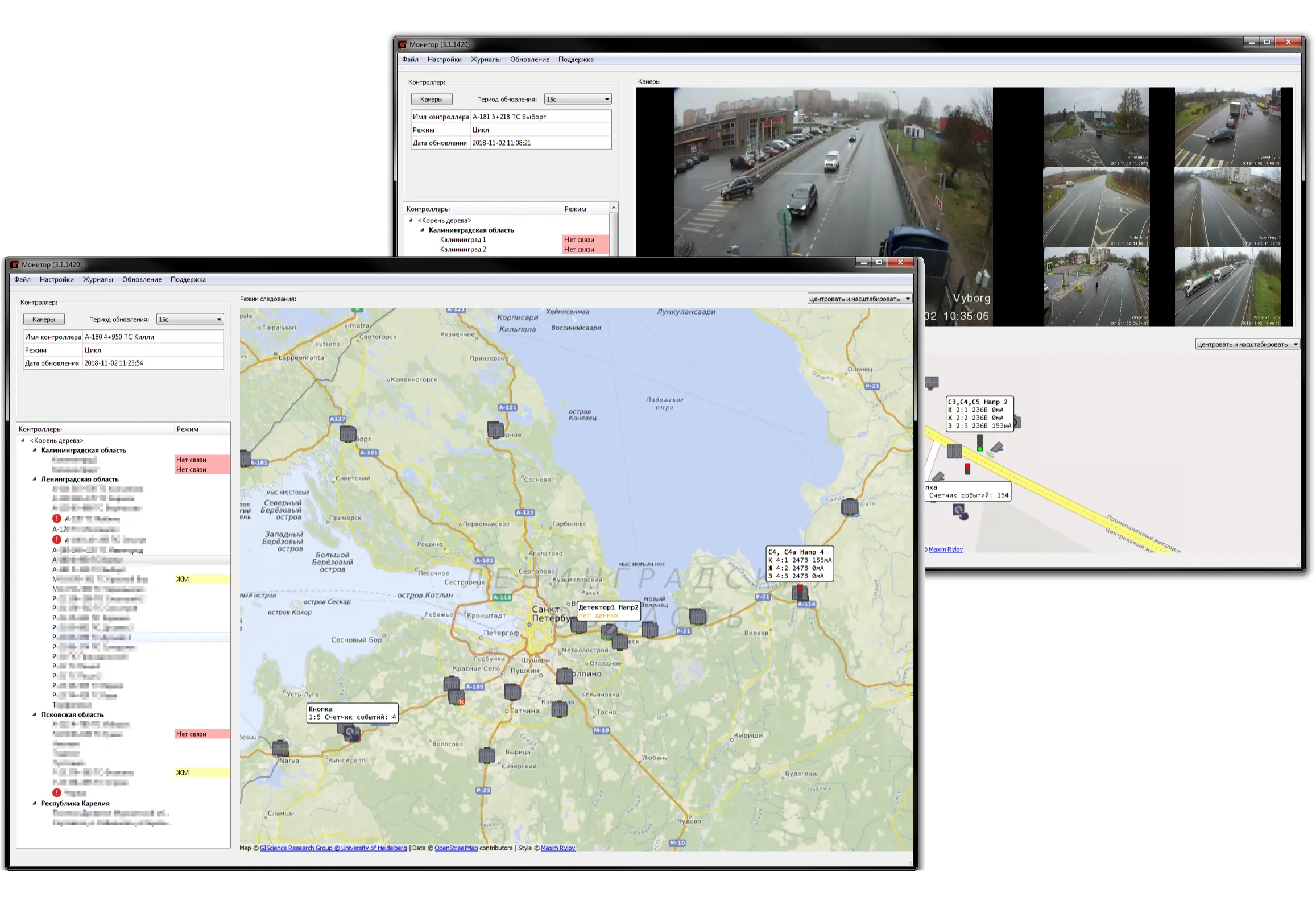Click the first red error icon under Ленинградская область
The height and width of the screenshot is (901, 1316).
click(x=57, y=518)
